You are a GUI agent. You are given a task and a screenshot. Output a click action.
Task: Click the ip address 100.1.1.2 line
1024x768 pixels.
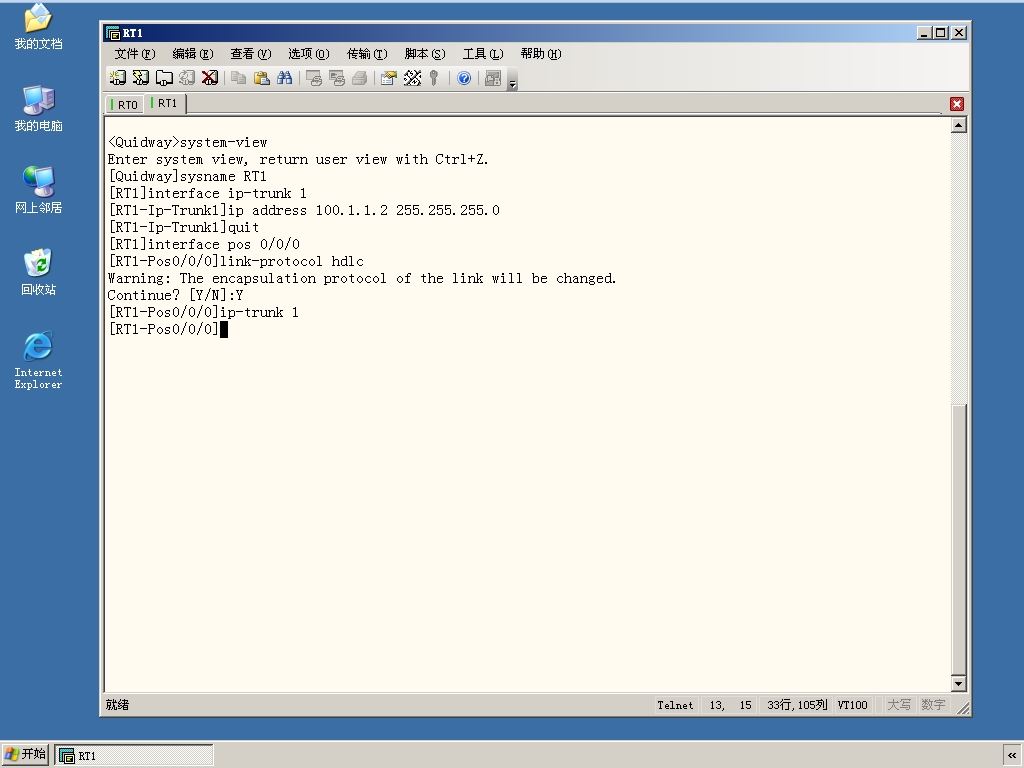pos(304,210)
